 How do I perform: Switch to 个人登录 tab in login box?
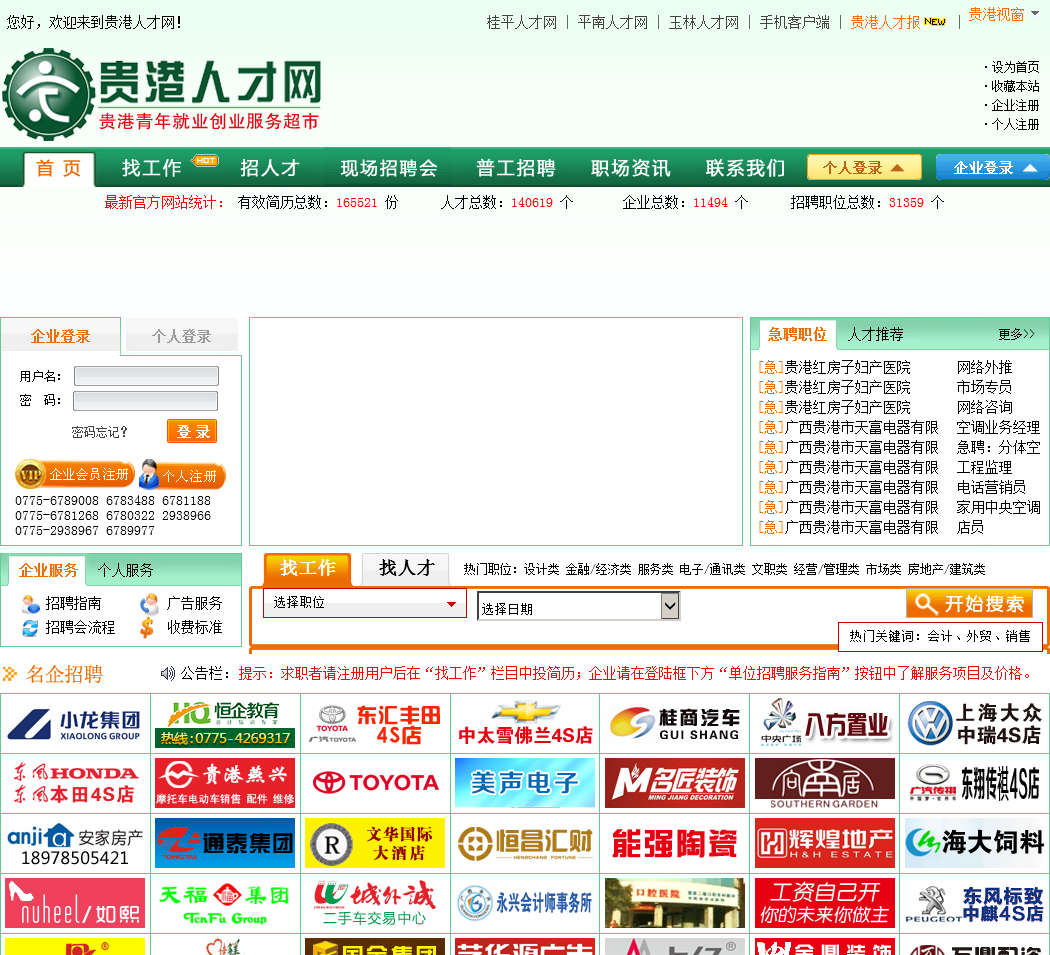(x=181, y=336)
